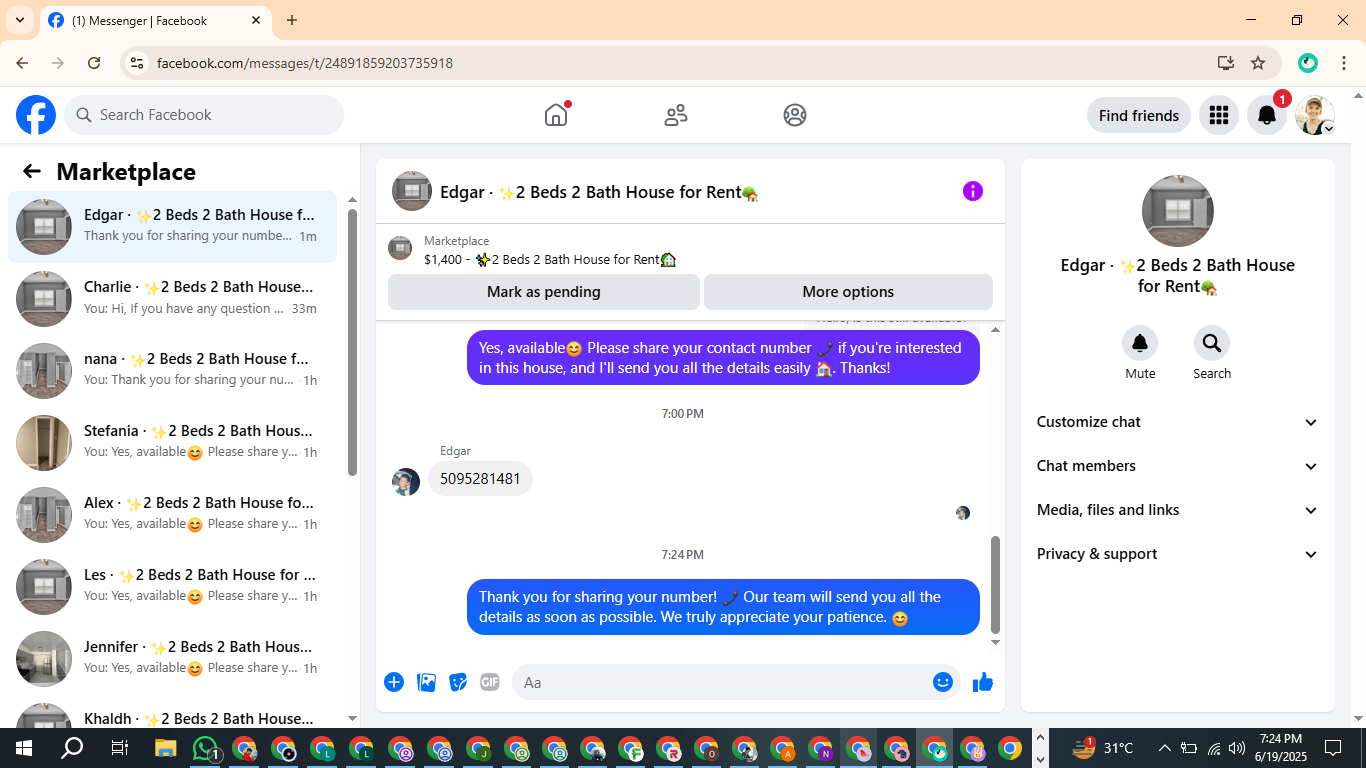Open Edgar's large listing photo in side panel
Image resolution: width=1366 pixels, height=768 pixels.
pos(1178,211)
